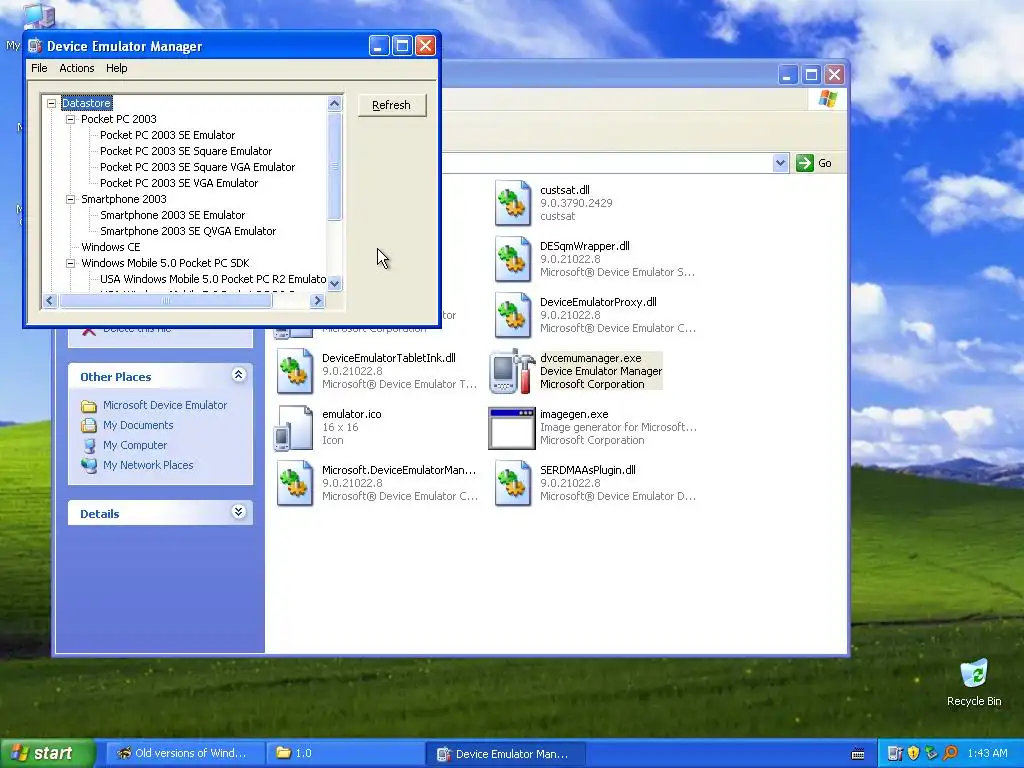Click Microsoft Device Emulator folder icon
Image resolution: width=1024 pixels, height=768 pixels.
pyautogui.click(x=89, y=406)
